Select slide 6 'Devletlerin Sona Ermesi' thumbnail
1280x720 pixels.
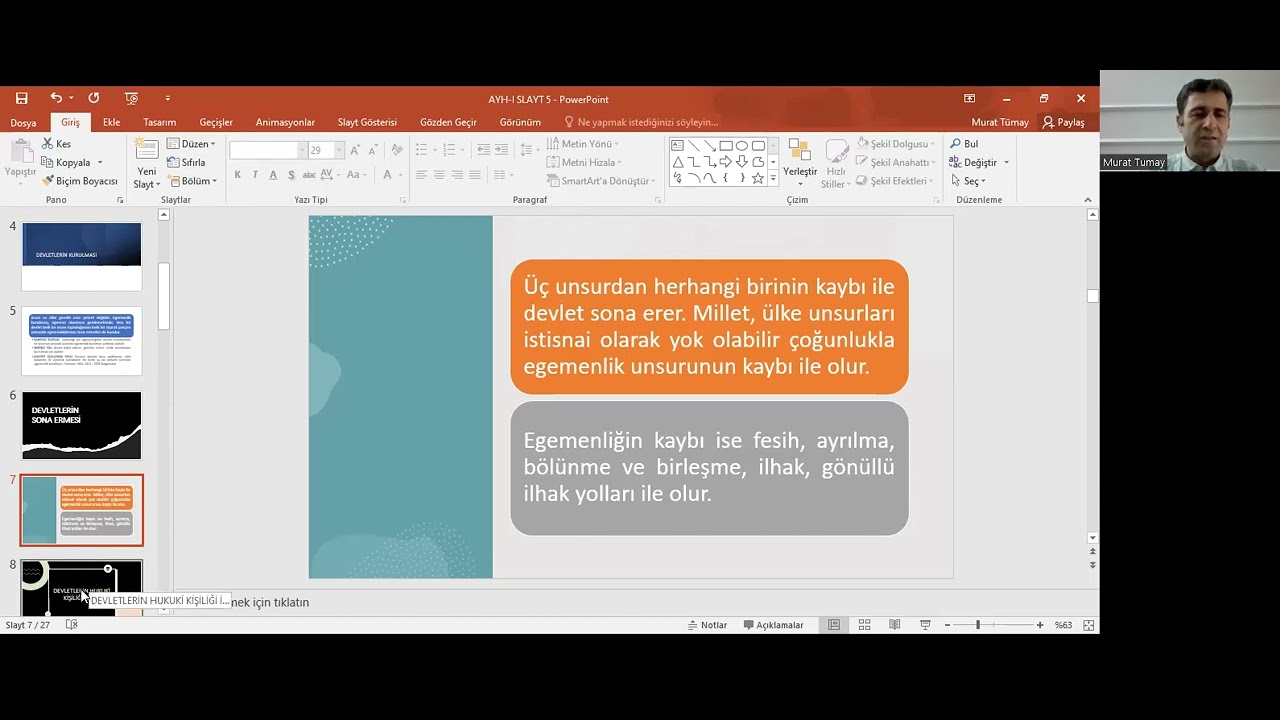point(82,426)
